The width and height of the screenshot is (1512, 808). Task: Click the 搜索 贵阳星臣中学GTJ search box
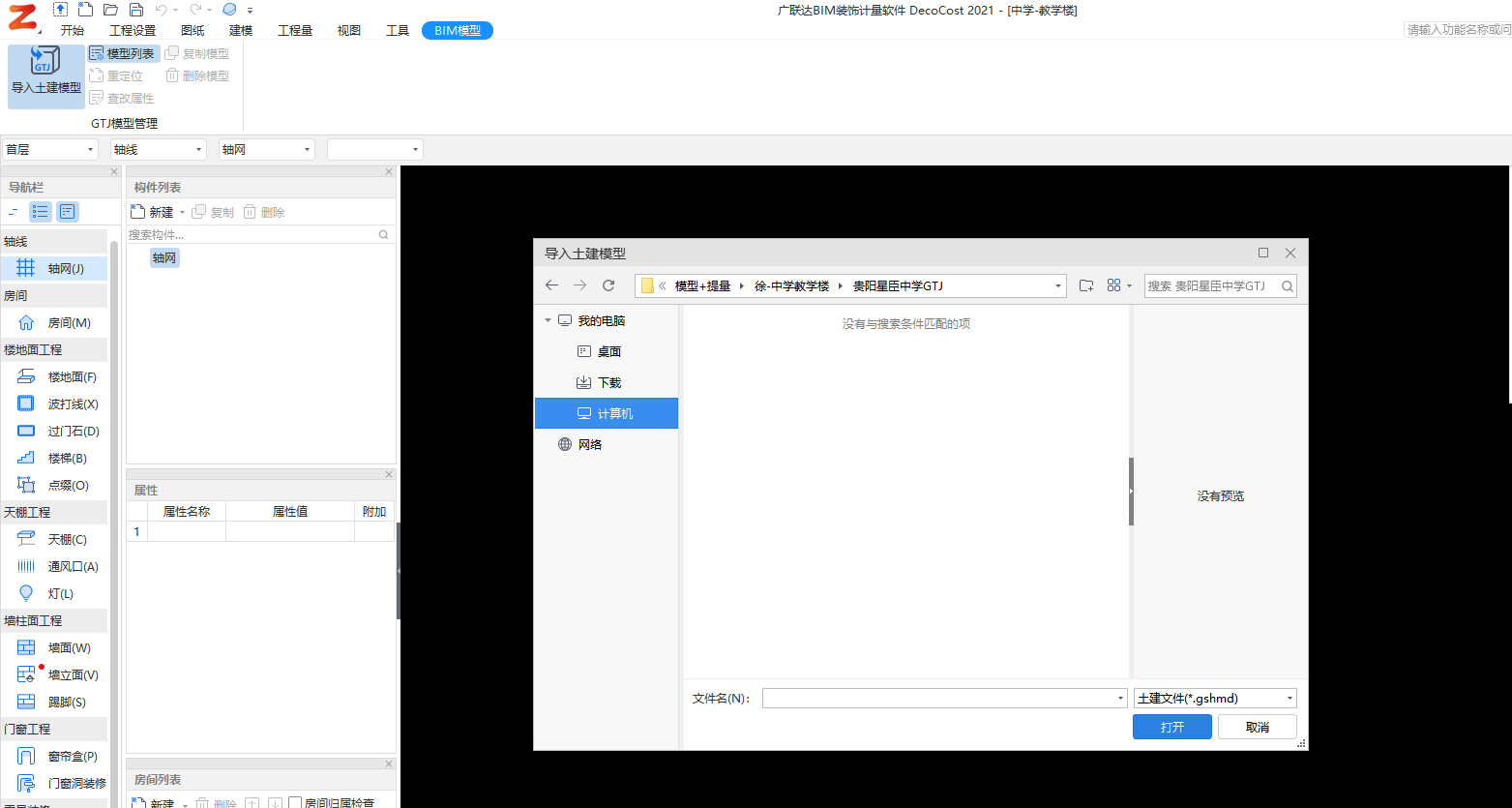(1221, 285)
